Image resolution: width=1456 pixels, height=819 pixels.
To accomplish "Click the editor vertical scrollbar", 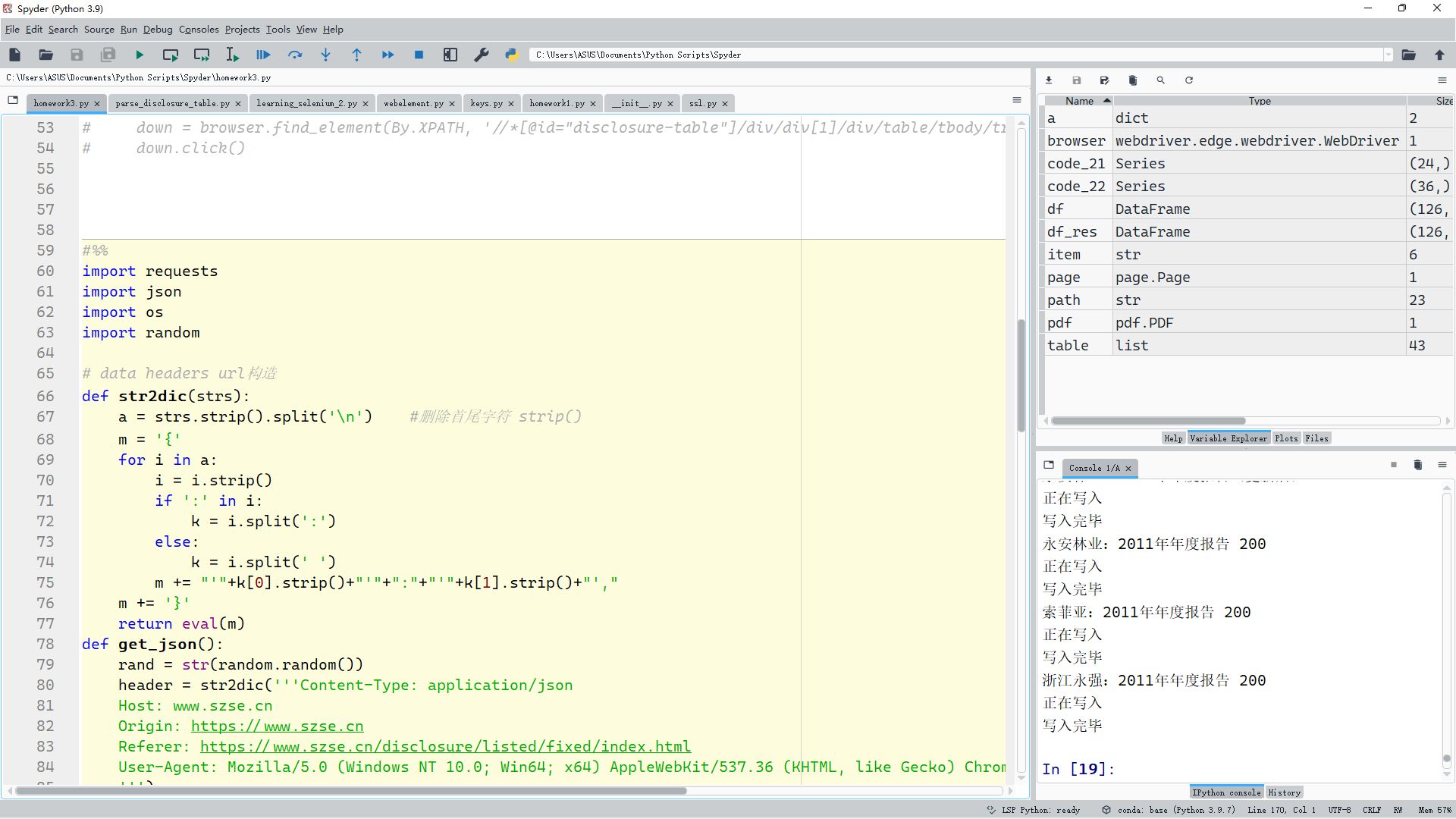I will [1021, 375].
